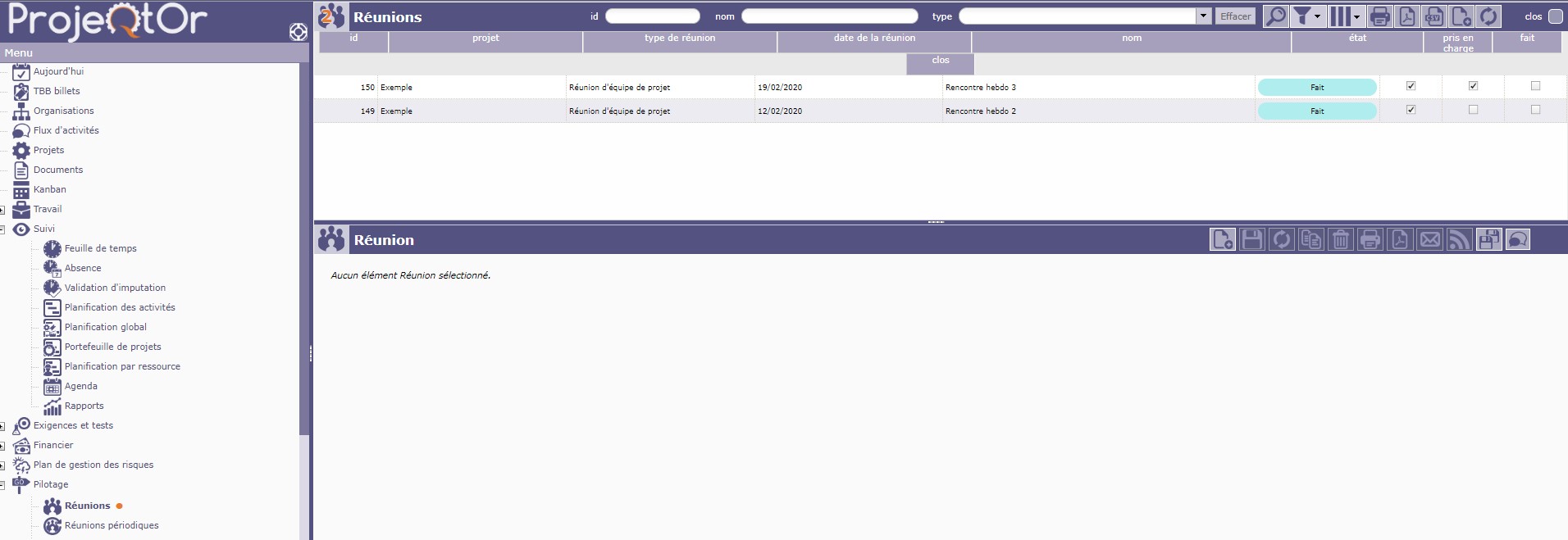Image resolution: width=1568 pixels, height=540 pixels.
Task: Toggle pris en charge checkbox for Rencontre hebdo 2
Action: (x=1411, y=110)
